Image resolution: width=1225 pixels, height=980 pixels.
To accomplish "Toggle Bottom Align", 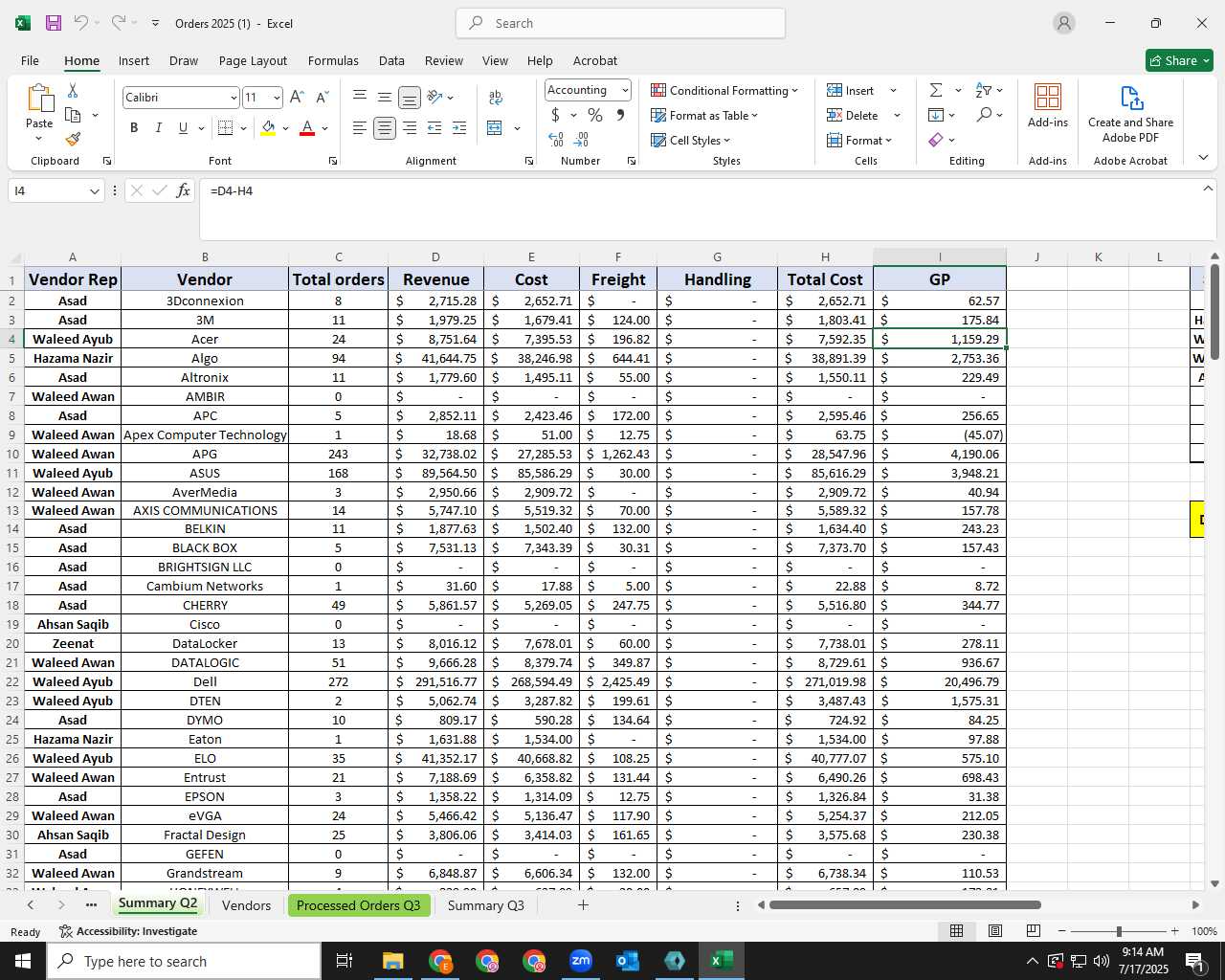I will pos(410,98).
